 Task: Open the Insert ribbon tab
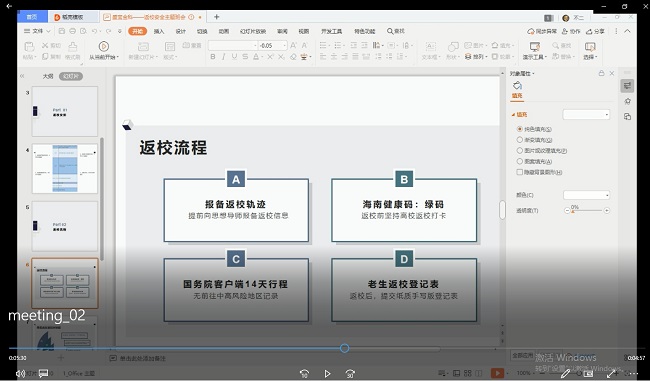[159, 32]
